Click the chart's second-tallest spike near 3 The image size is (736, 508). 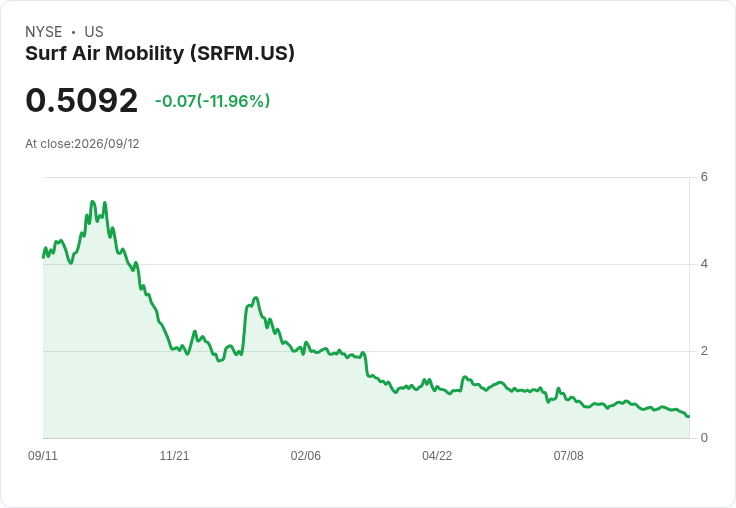(255, 298)
